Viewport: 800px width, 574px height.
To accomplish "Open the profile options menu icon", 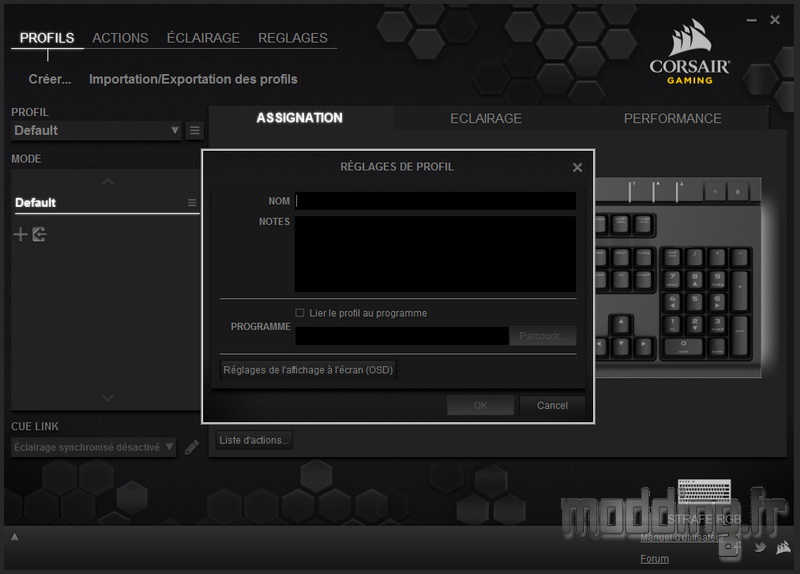I will tap(194, 131).
